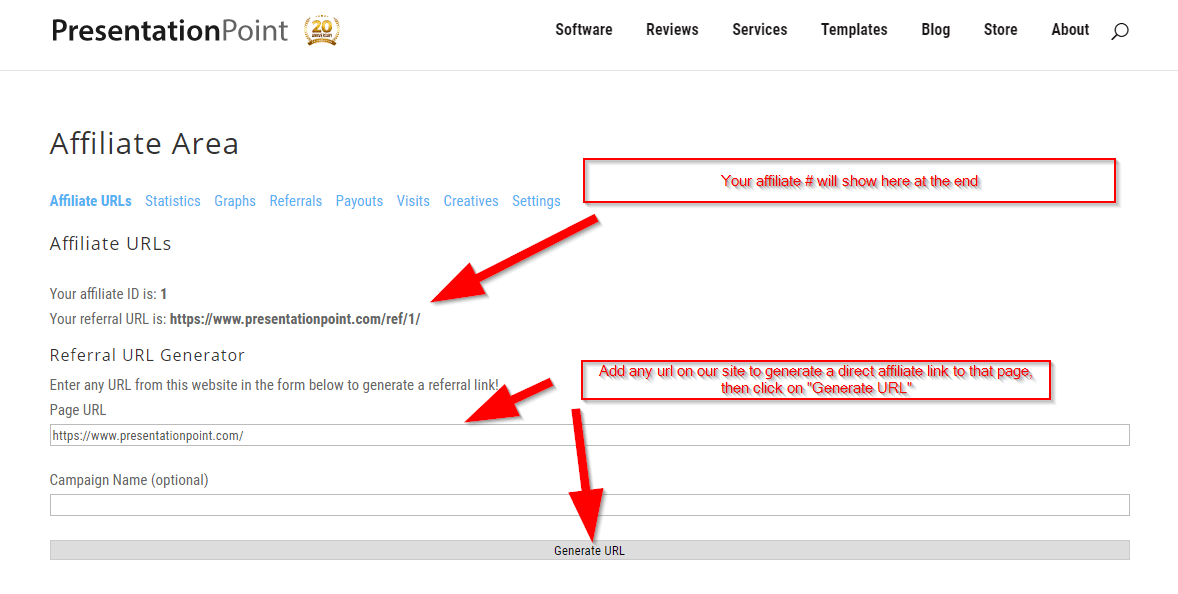This screenshot has width=1178, height=594.
Task: Switch to the Payouts tab
Action: tap(359, 201)
